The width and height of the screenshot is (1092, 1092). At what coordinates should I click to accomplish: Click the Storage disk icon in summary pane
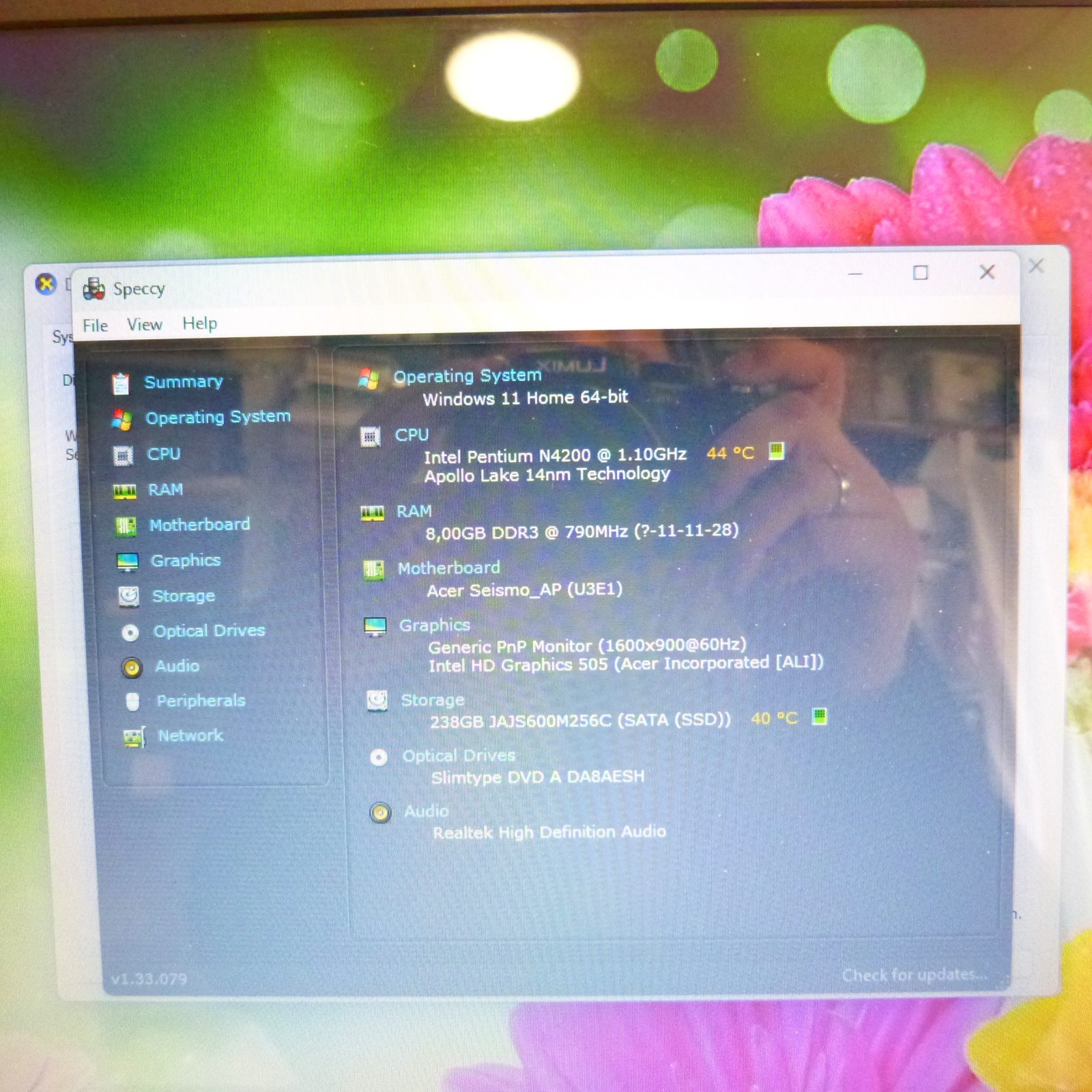pos(377,701)
